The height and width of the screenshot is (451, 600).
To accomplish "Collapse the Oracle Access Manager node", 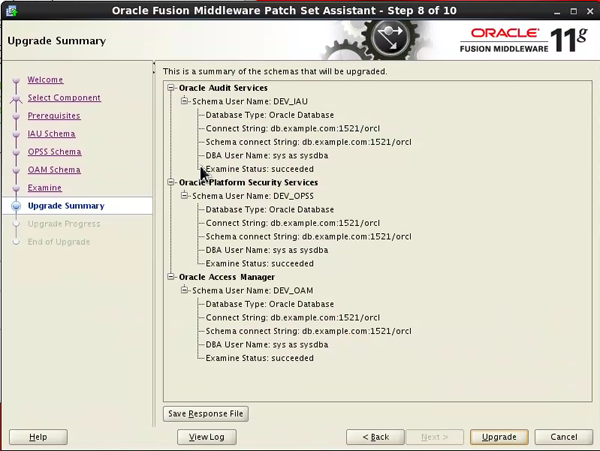I will point(171,277).
